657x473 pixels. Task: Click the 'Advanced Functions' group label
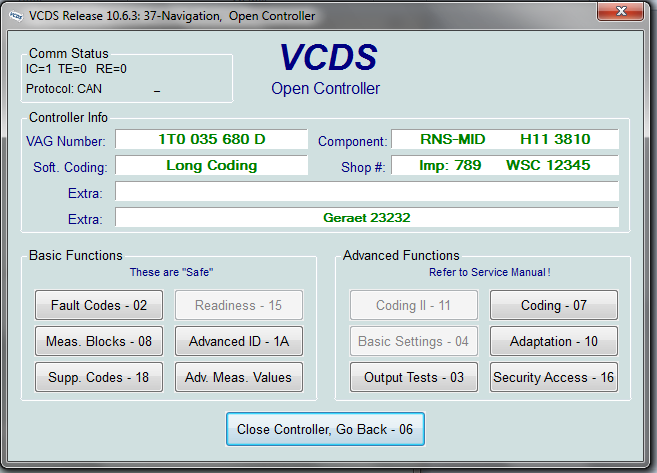tap(401, 256)
